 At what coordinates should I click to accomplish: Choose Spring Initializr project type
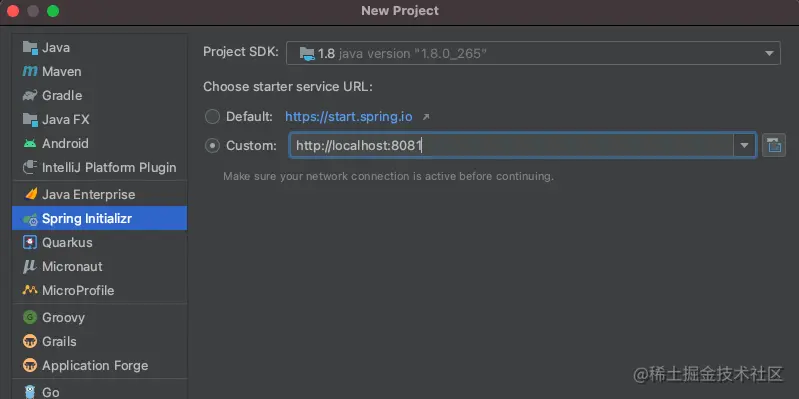coord(99,219)
